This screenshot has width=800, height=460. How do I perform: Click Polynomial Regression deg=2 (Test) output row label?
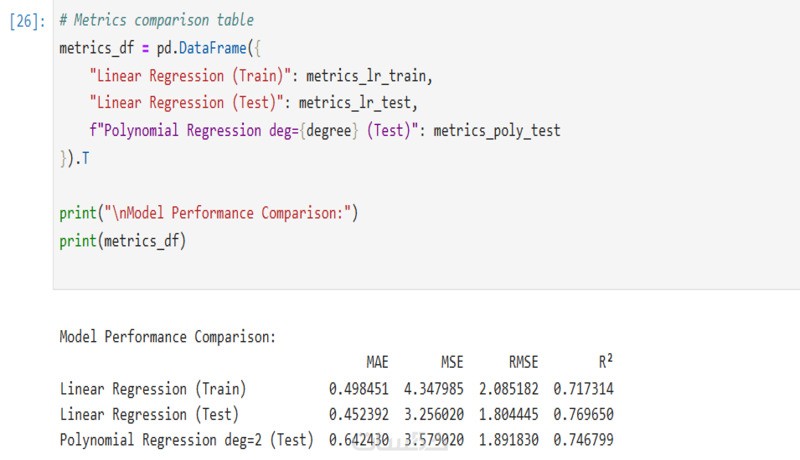[x=186, y=440]
